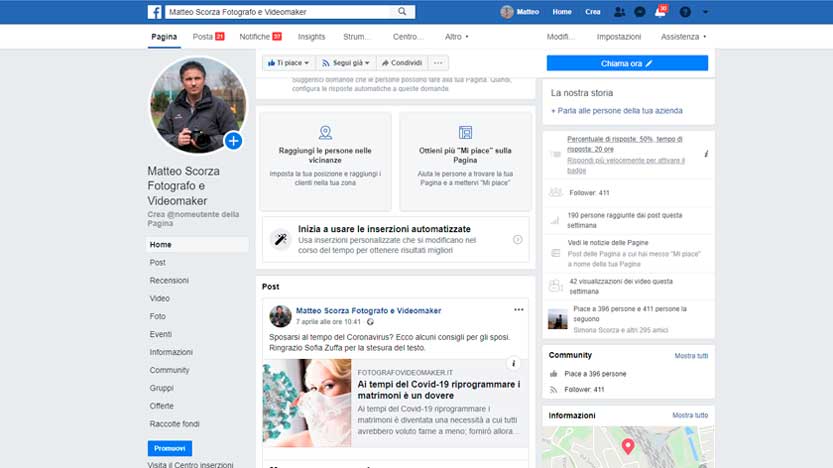Click the info icon on article preview
The width and height of the screenshot is (833, 468).
[x=513, y=364]
